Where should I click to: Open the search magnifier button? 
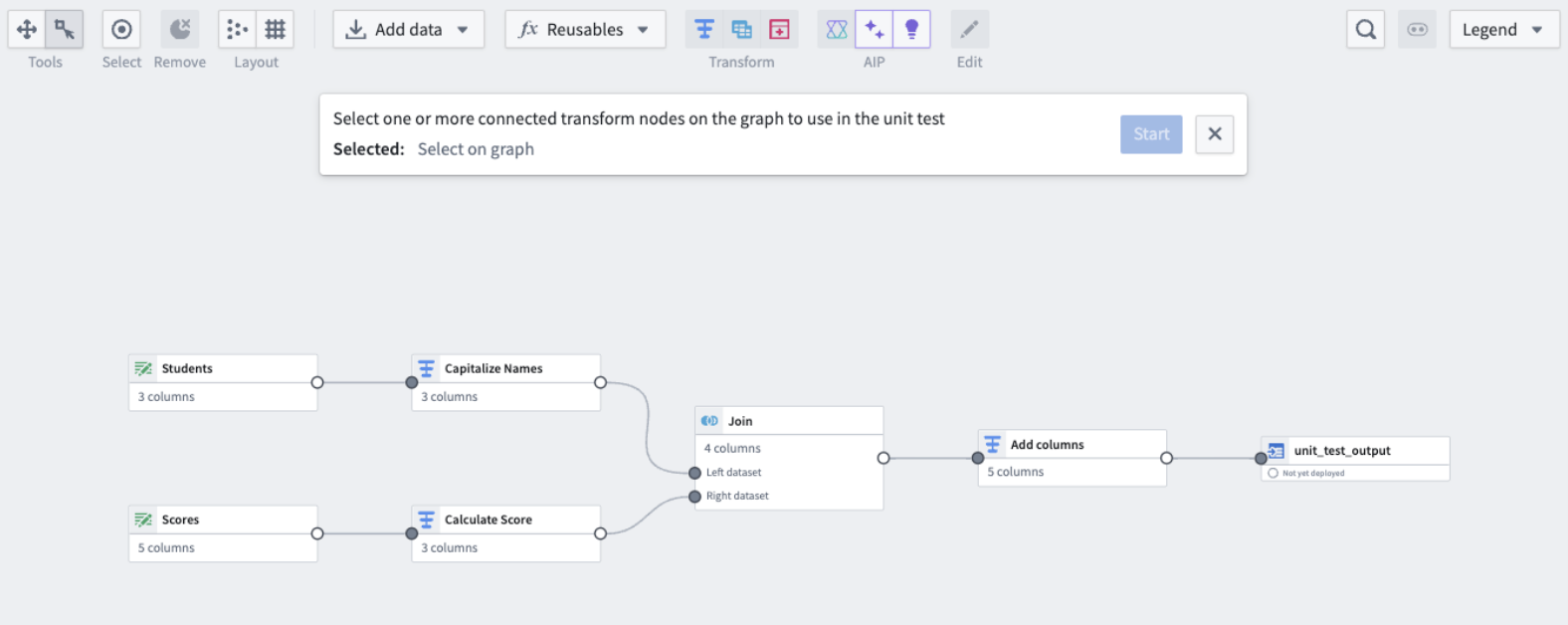click(x=1366, y=30)
